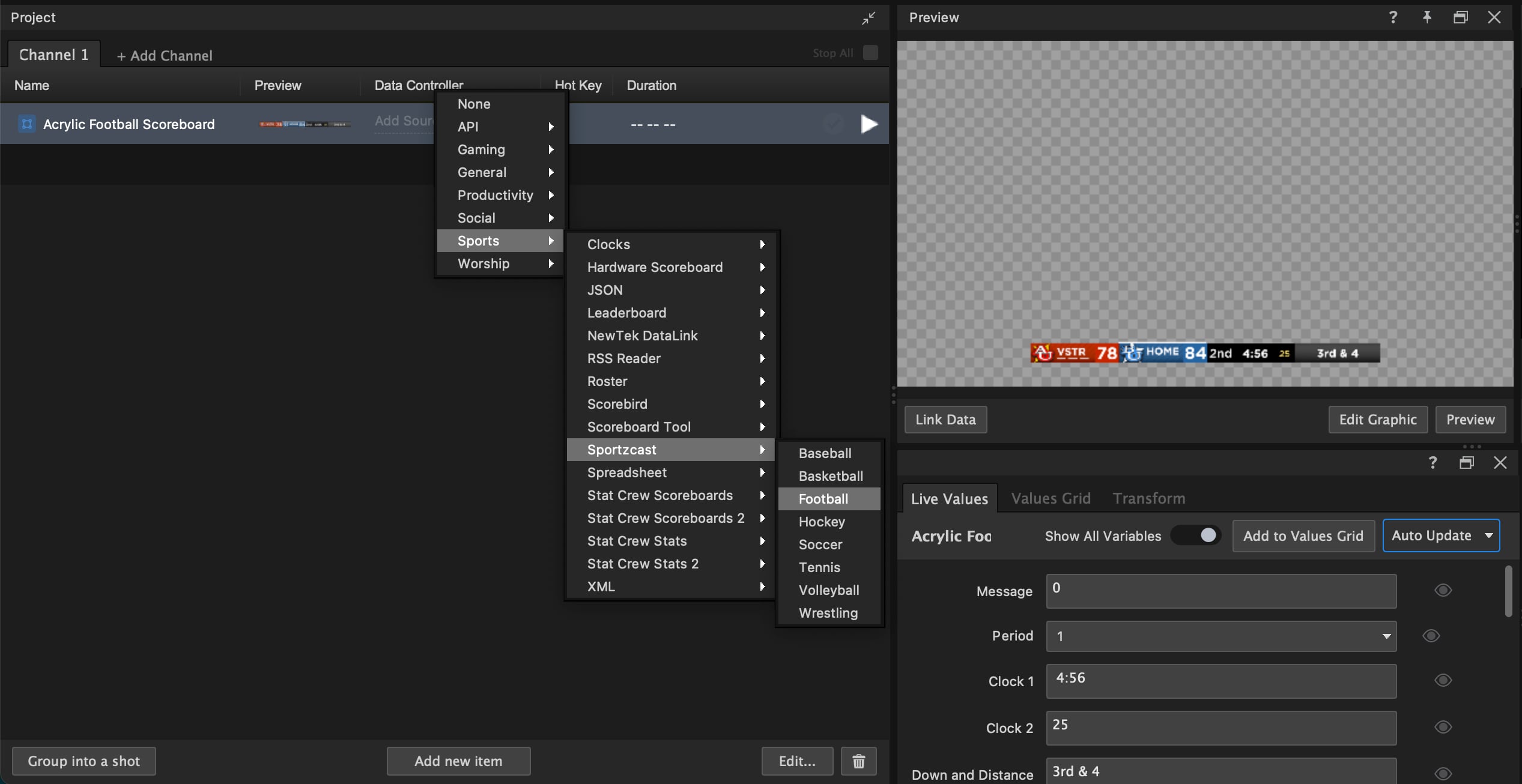Click the Edit Graphic button
Viewport: 1522px width, 784px height.
point(1377,420)
